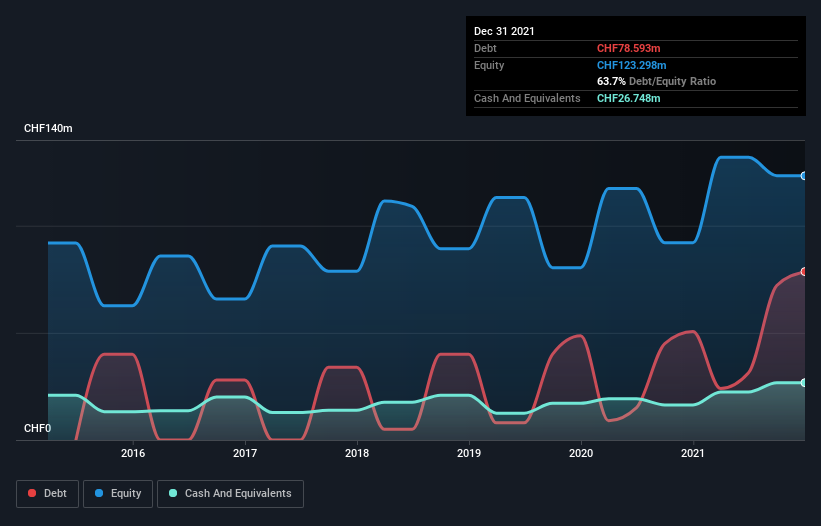Click the 2020 axis label
The height and width of the screenshot is (526, 821).
point(581,453)
